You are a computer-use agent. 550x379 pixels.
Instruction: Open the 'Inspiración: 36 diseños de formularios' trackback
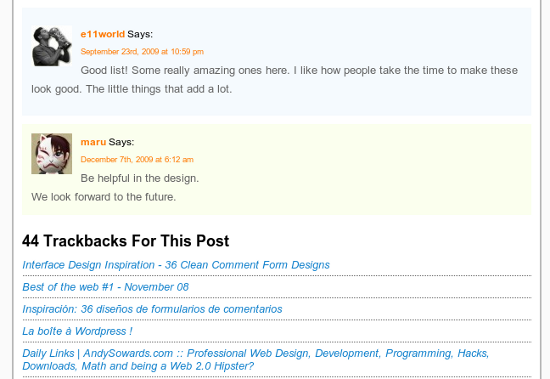[152, 309]
